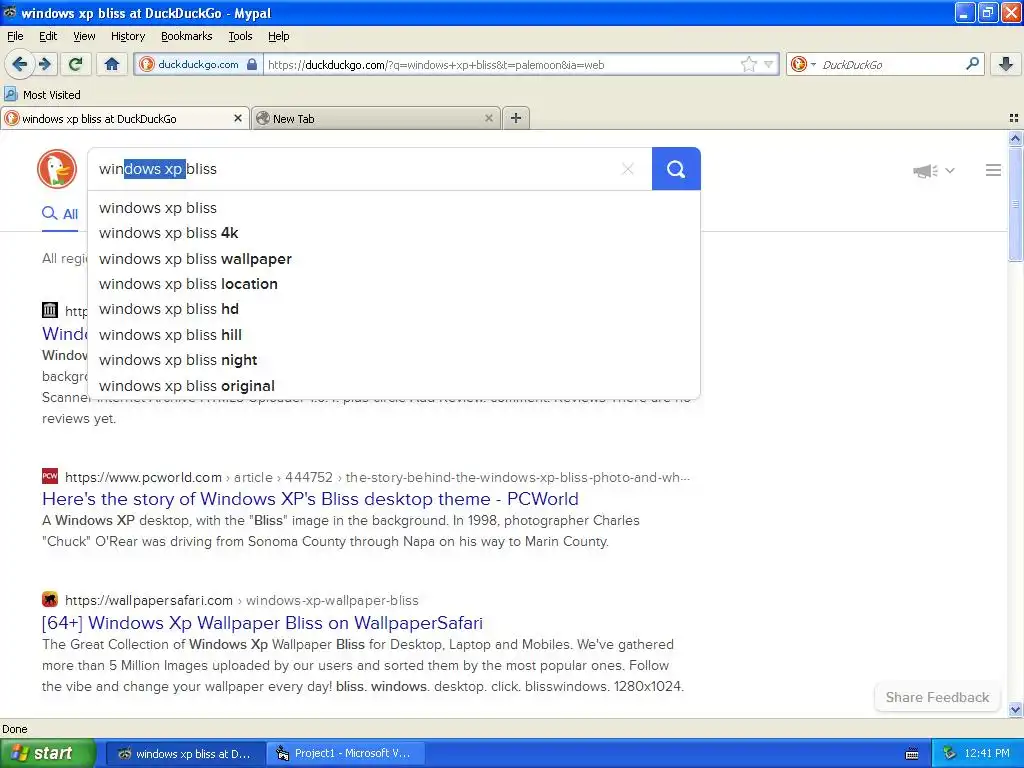Click the archive building favicon
The width and height of the screenshot is (1024, 768).
(x=50, y=310)
